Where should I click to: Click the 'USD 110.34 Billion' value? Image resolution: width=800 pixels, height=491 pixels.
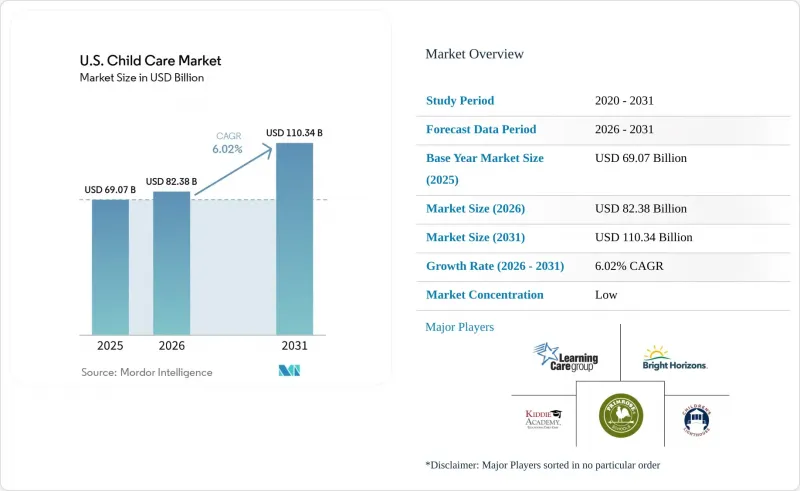tap(644, 237)
